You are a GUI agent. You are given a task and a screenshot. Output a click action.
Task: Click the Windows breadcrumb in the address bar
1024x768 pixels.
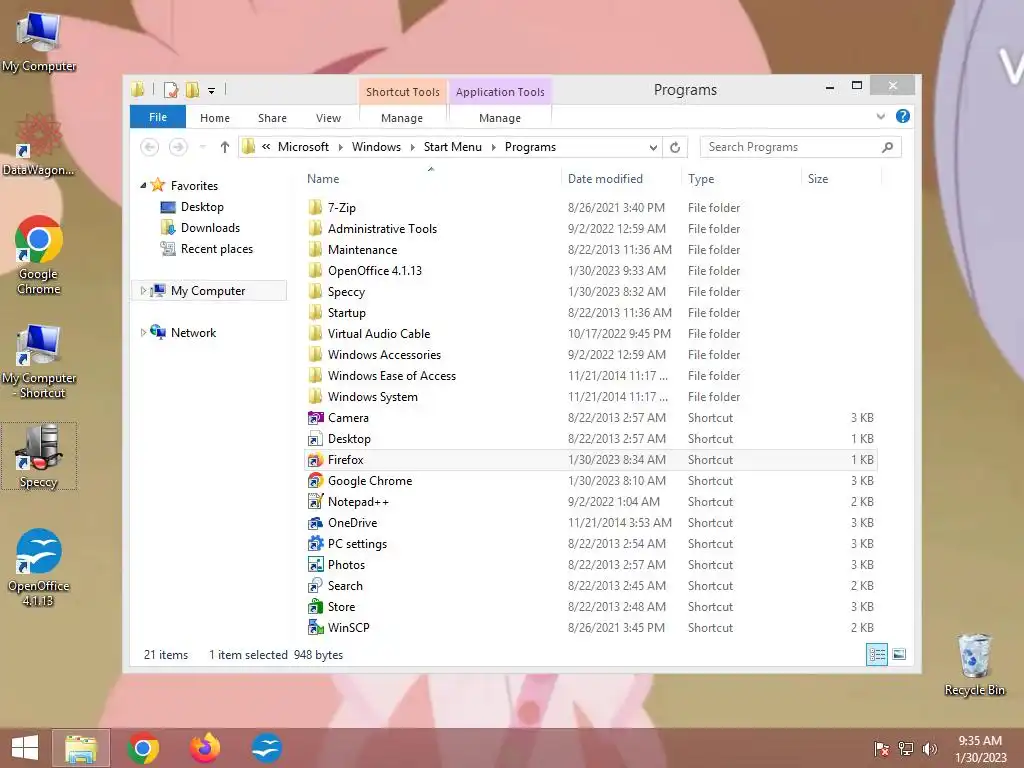(x=376, y=147)
